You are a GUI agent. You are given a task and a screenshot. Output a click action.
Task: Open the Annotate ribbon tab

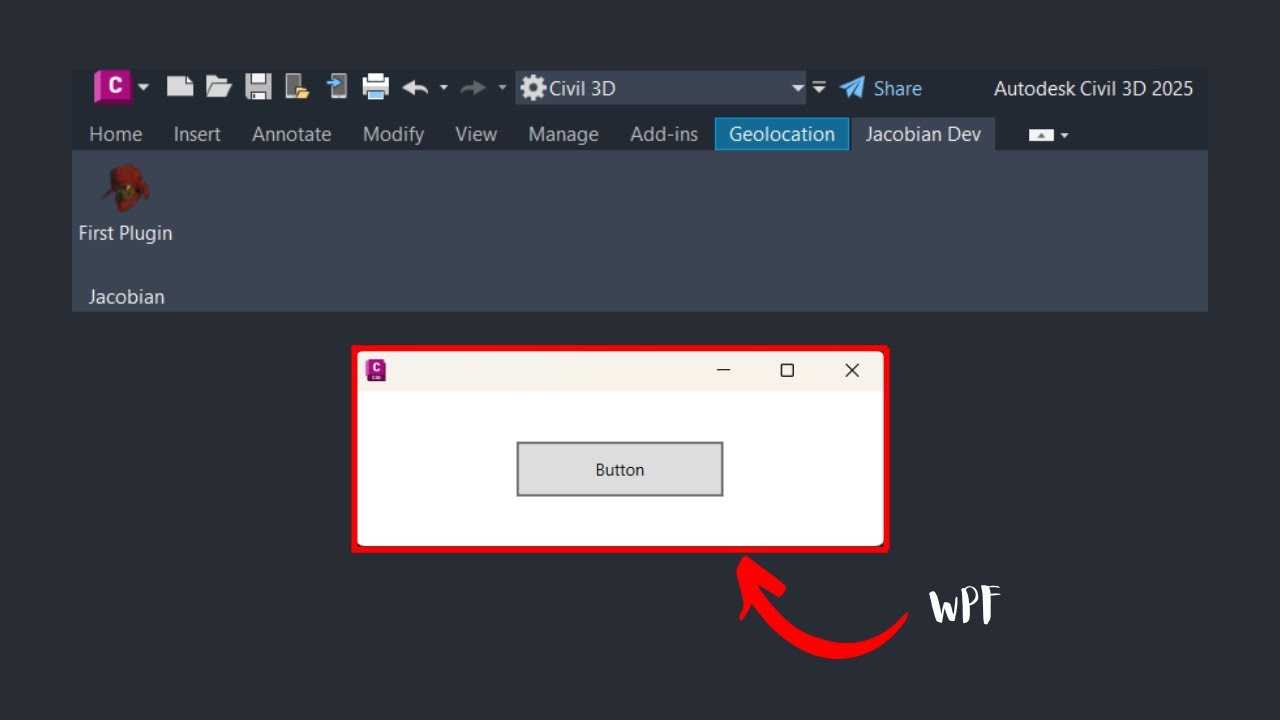292,134
